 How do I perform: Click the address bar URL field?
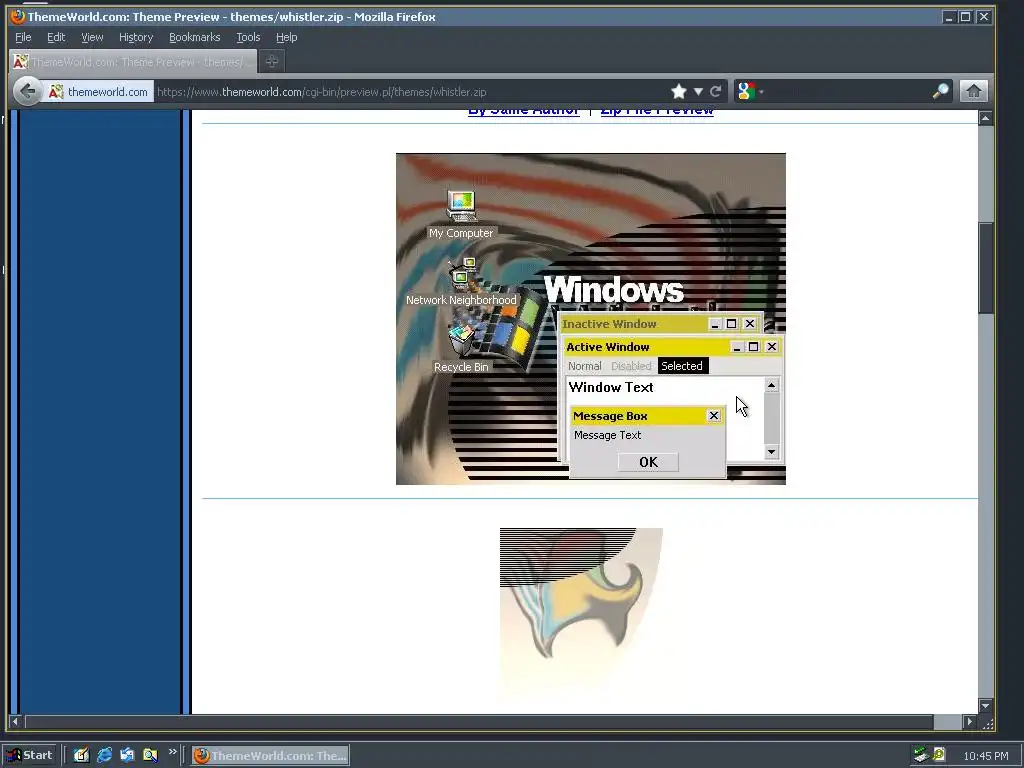click(411, 91)
